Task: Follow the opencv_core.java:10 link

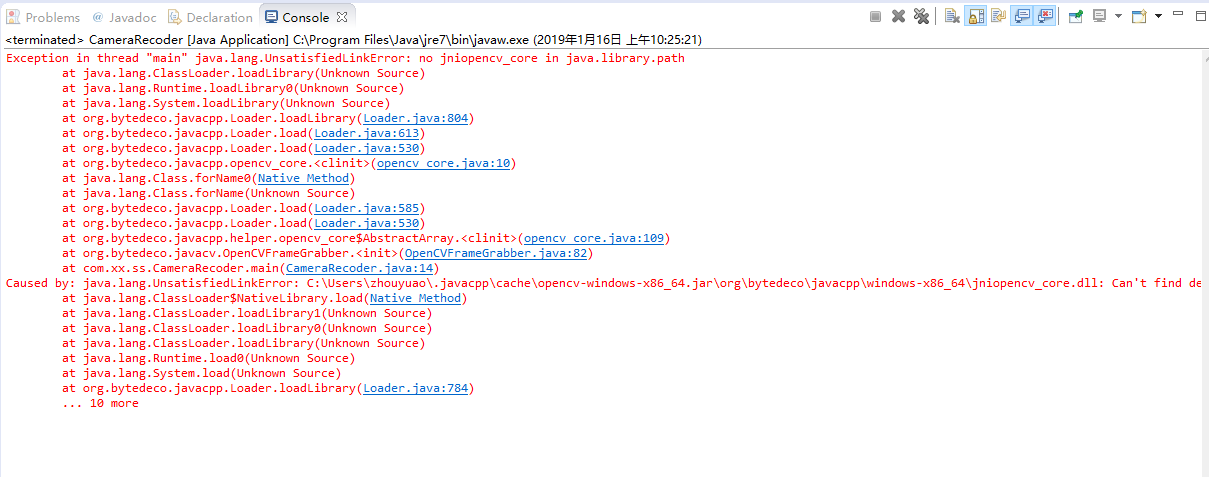Action: [443, 163]
